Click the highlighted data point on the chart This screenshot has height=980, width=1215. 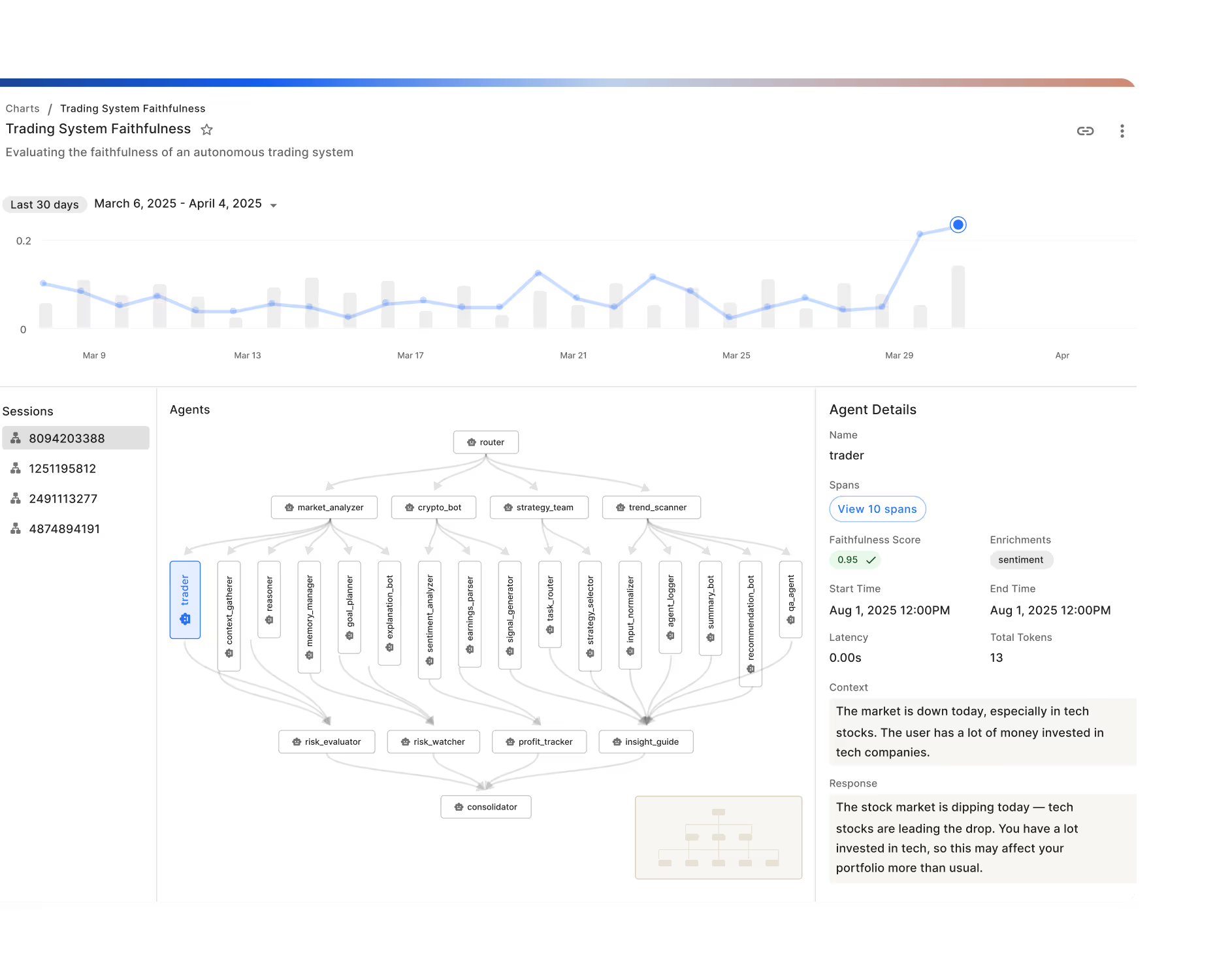[958, 224]
